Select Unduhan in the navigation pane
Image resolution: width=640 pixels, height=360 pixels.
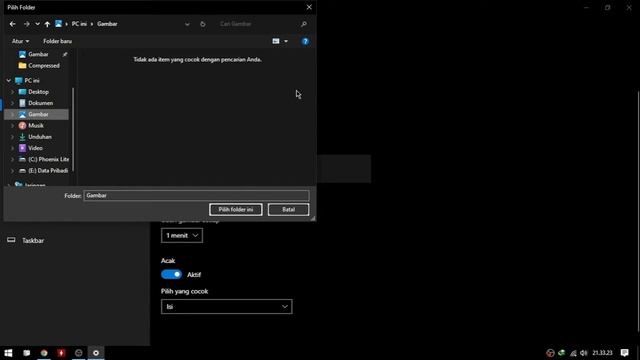point(40,137)
